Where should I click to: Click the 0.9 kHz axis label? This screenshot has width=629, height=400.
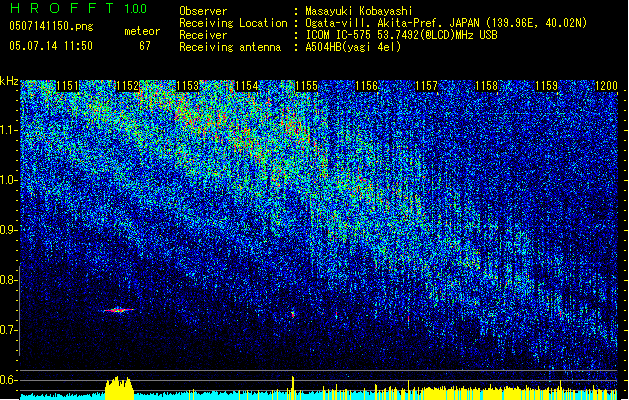(x=9, y=230)
